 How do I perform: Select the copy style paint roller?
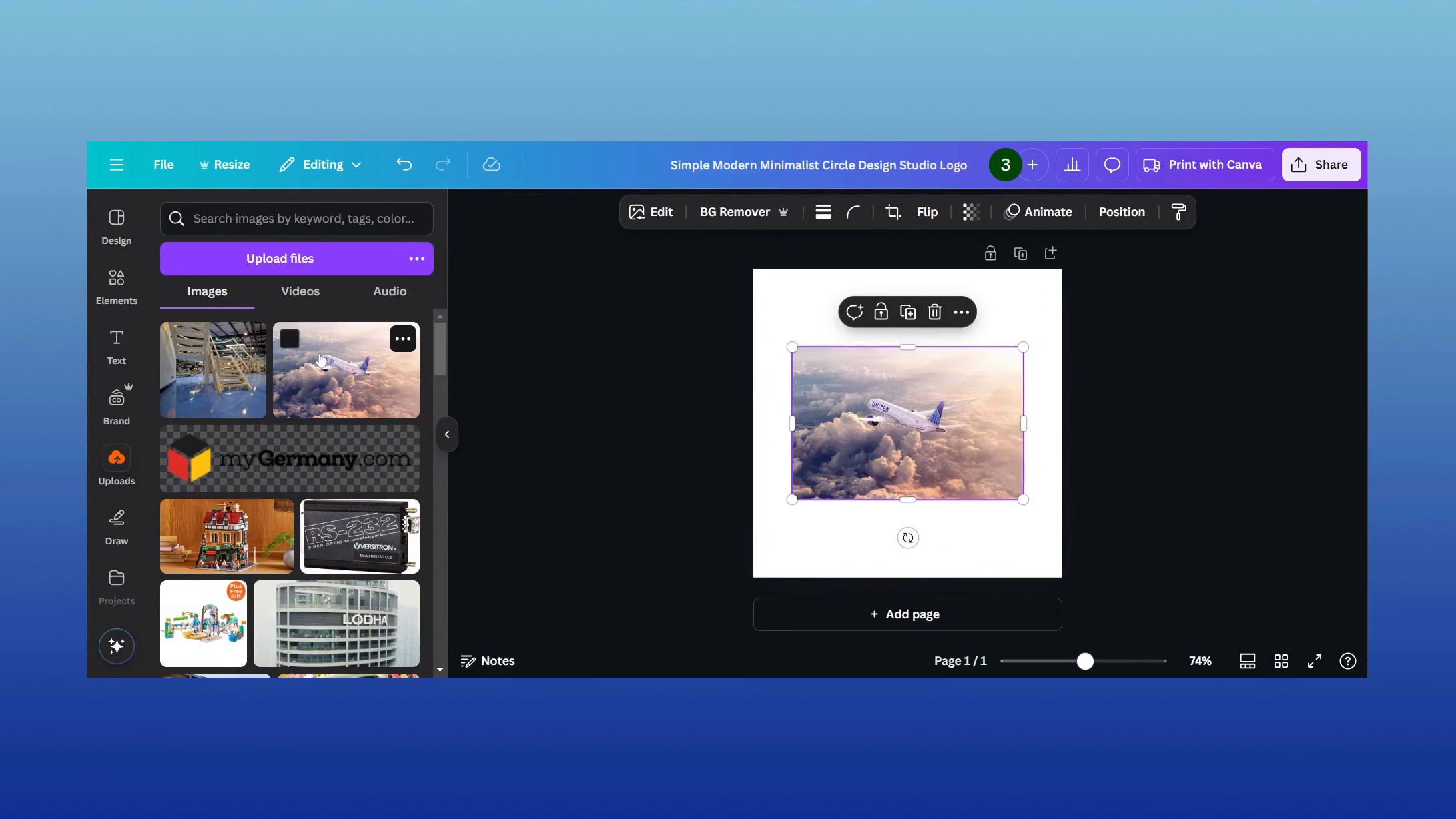(1178, 211)
